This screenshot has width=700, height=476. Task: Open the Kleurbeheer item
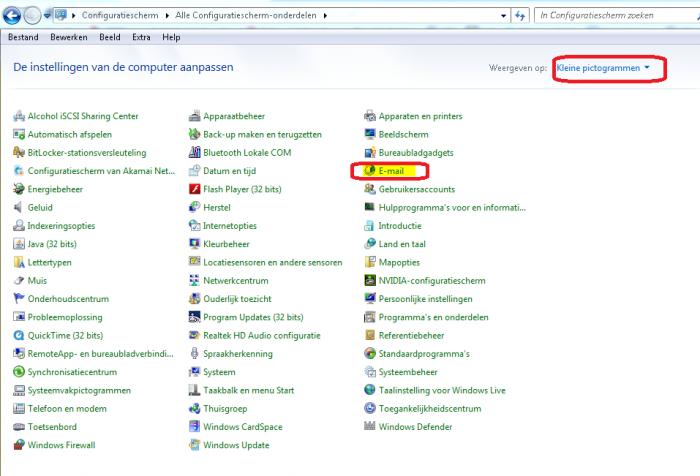point(219,244)
